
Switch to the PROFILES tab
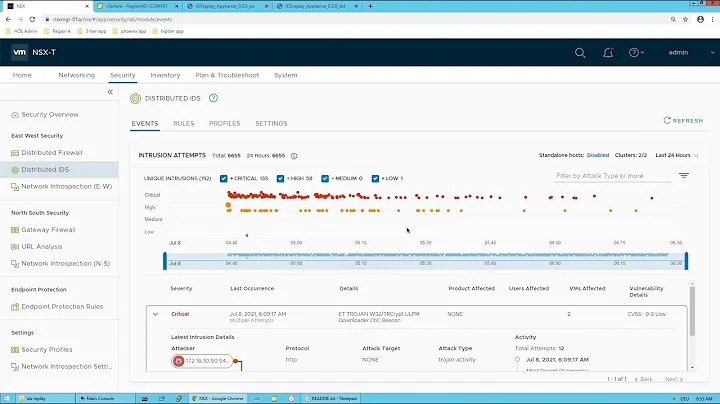(x=225, y=123)
